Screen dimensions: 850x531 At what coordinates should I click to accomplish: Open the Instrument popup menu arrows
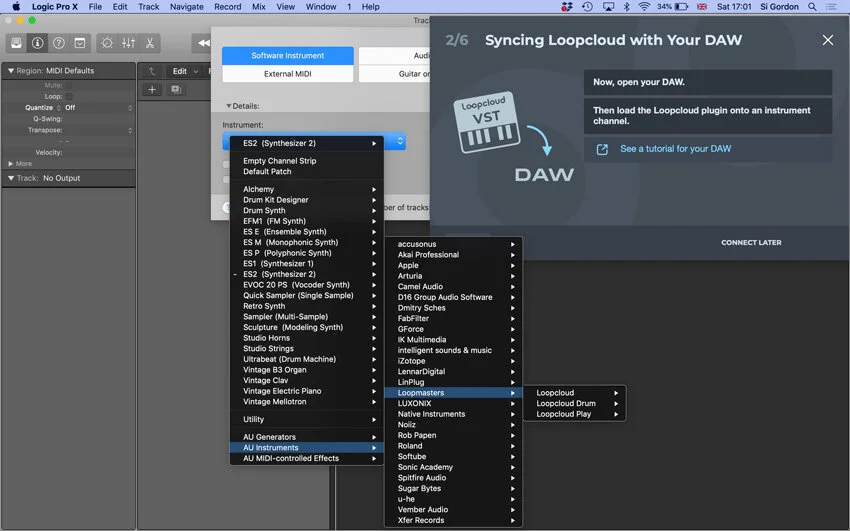tap(400, 141)
